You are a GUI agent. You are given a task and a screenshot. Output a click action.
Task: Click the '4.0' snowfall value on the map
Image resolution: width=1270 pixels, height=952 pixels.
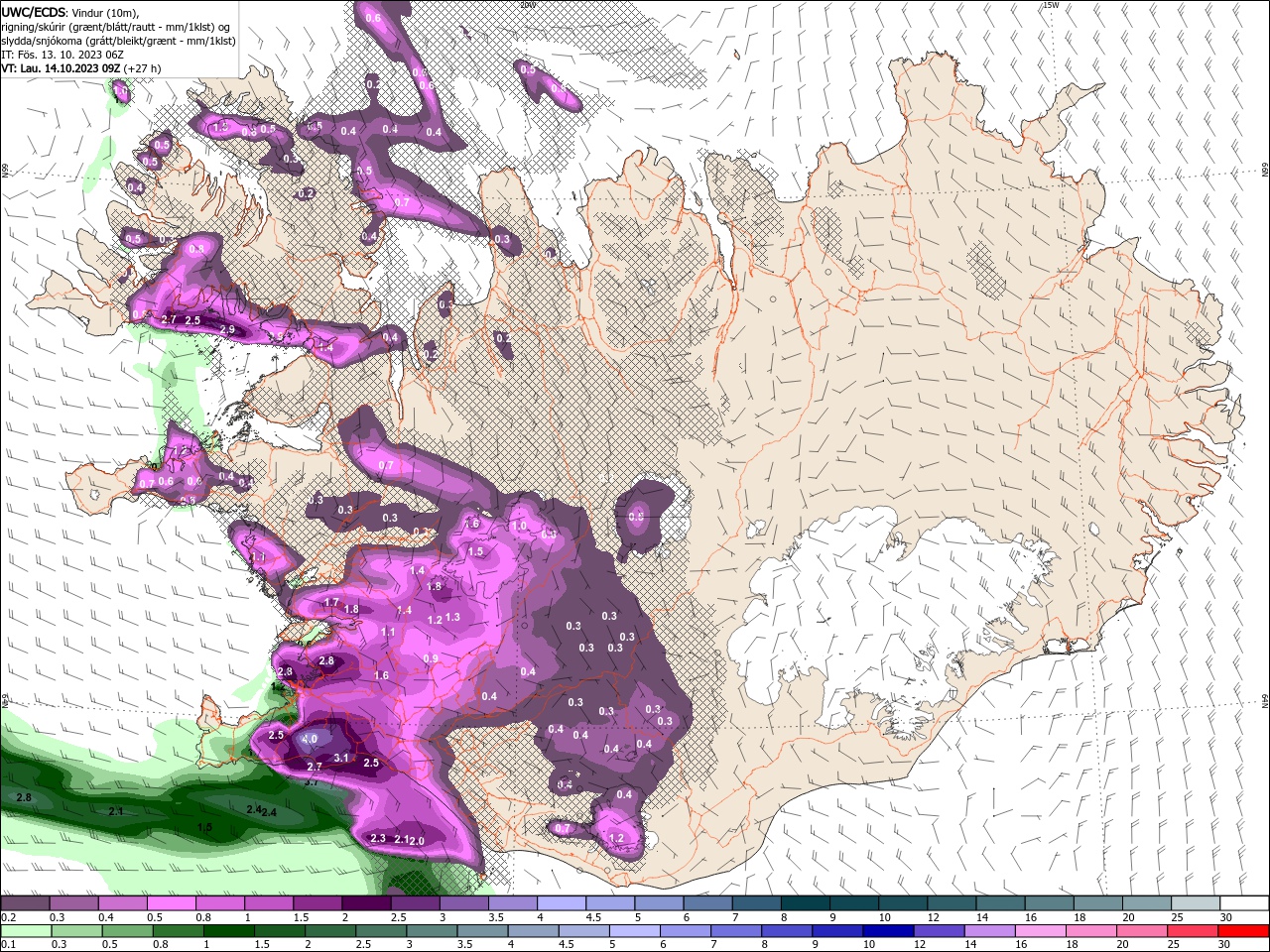309,739
